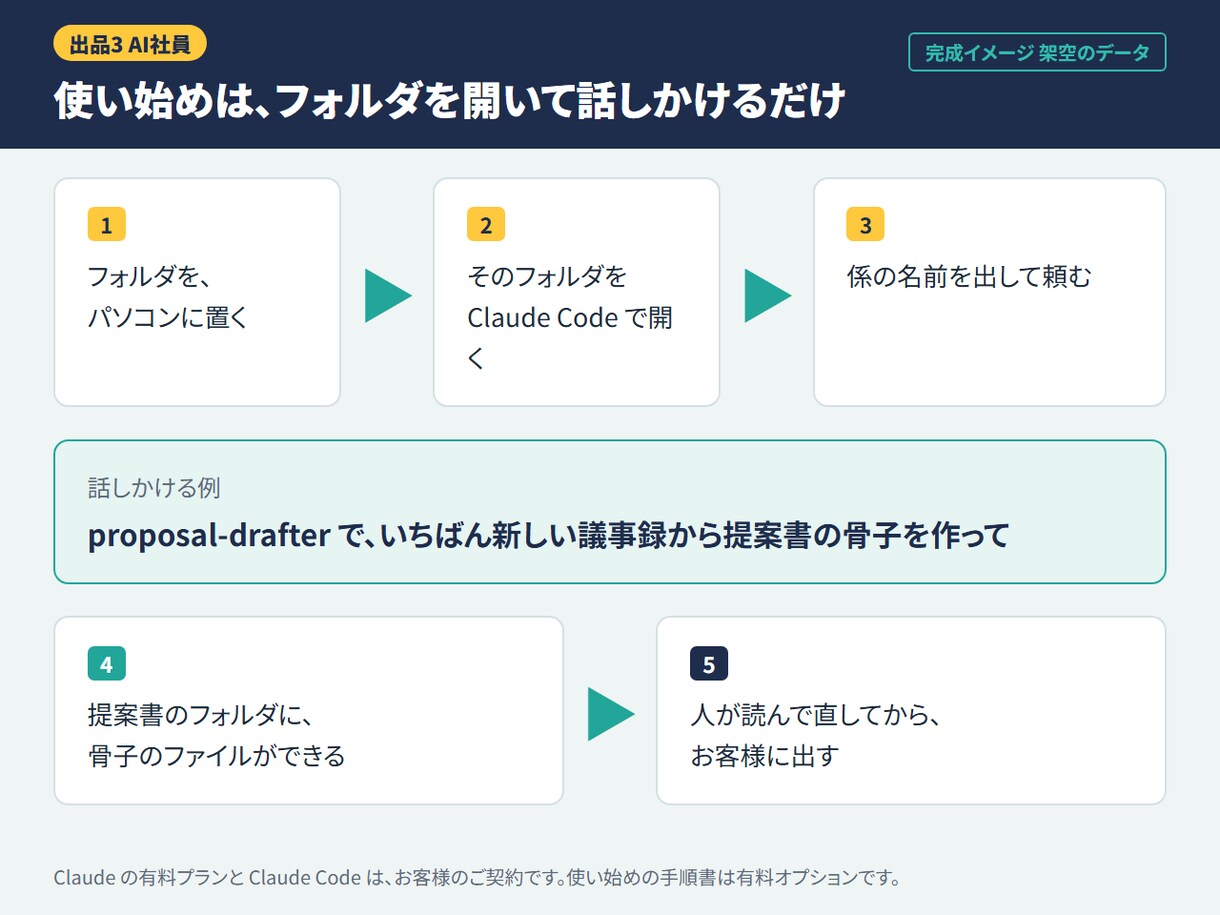Click the text 係の名前を出して頼む
Screen dimensions: 1220x915
click(969, 277)
